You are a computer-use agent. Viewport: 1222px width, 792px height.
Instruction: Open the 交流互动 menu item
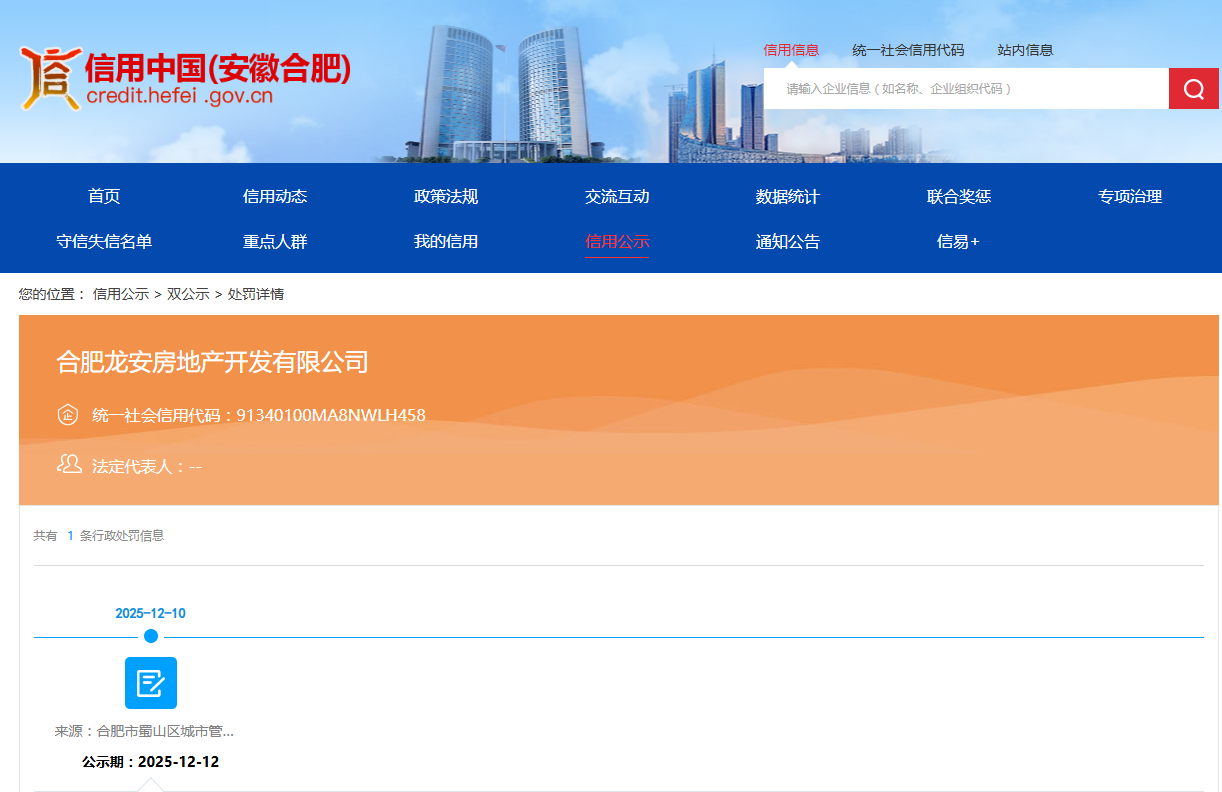pyautogui.click(x=617, y=196)
